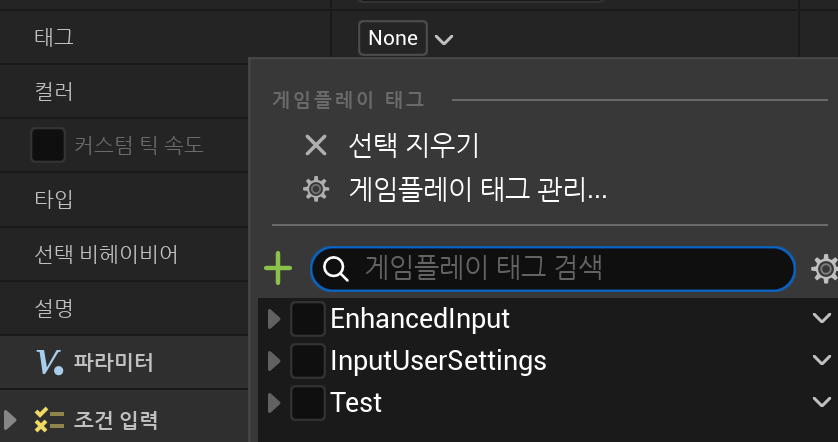Open settings gear right of tag search
Viewport: 838px width, 442px height.
pyautogui.click(x=825, y=269)
